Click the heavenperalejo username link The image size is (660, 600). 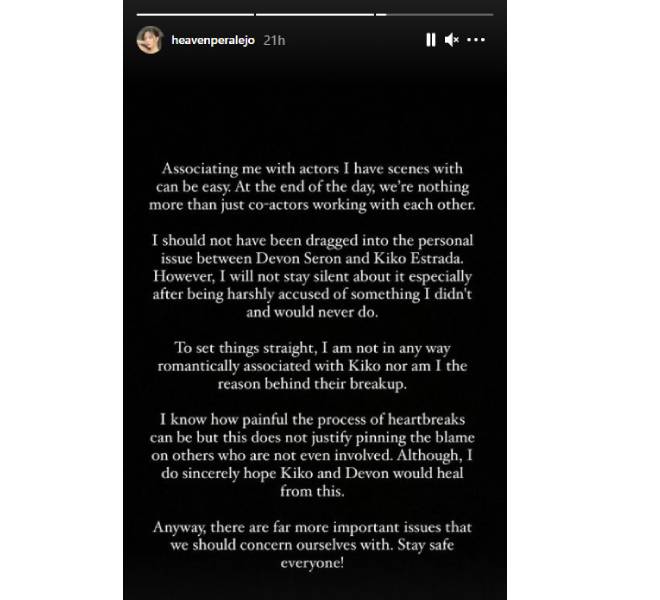(x=213, y=40)
